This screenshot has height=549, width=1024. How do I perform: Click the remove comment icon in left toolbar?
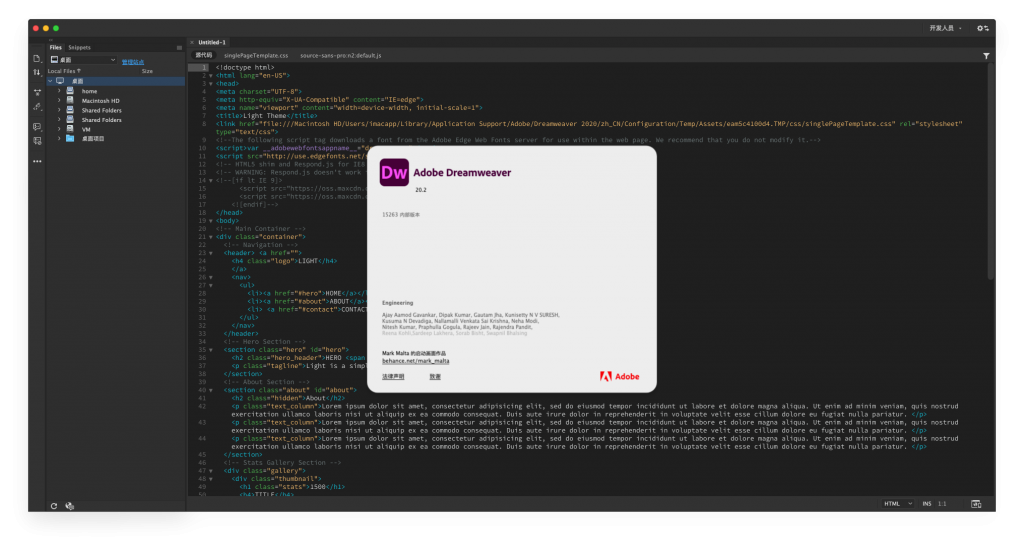37,141
